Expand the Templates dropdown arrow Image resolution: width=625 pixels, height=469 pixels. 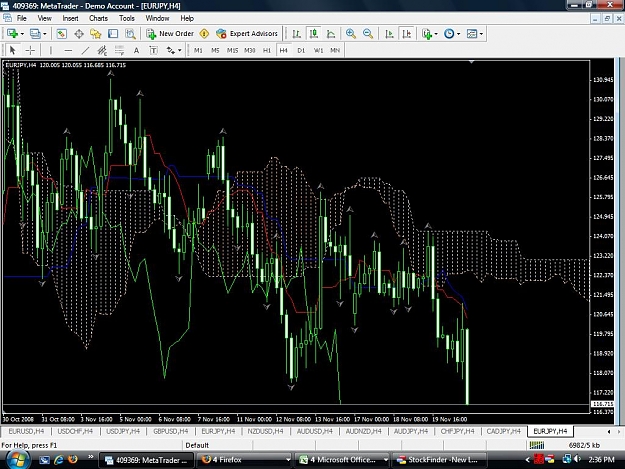click(x=481, y=34)
